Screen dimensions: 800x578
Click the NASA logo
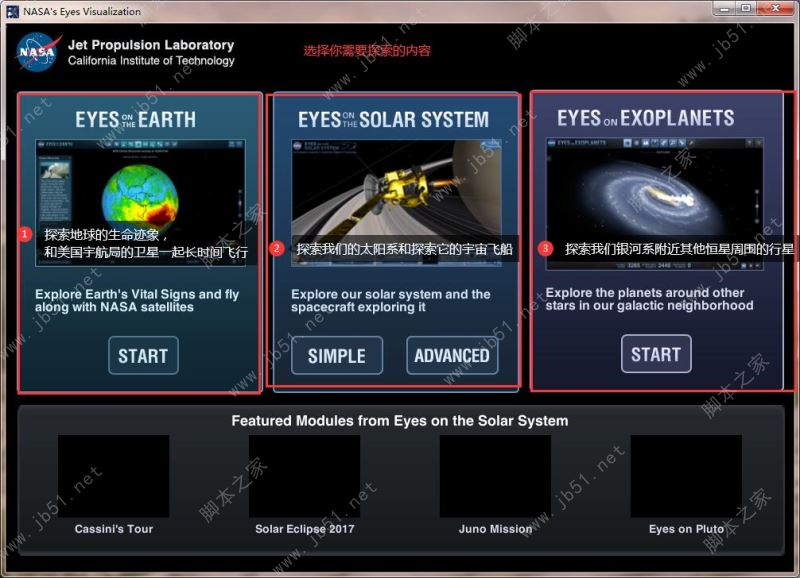[38, 52]
